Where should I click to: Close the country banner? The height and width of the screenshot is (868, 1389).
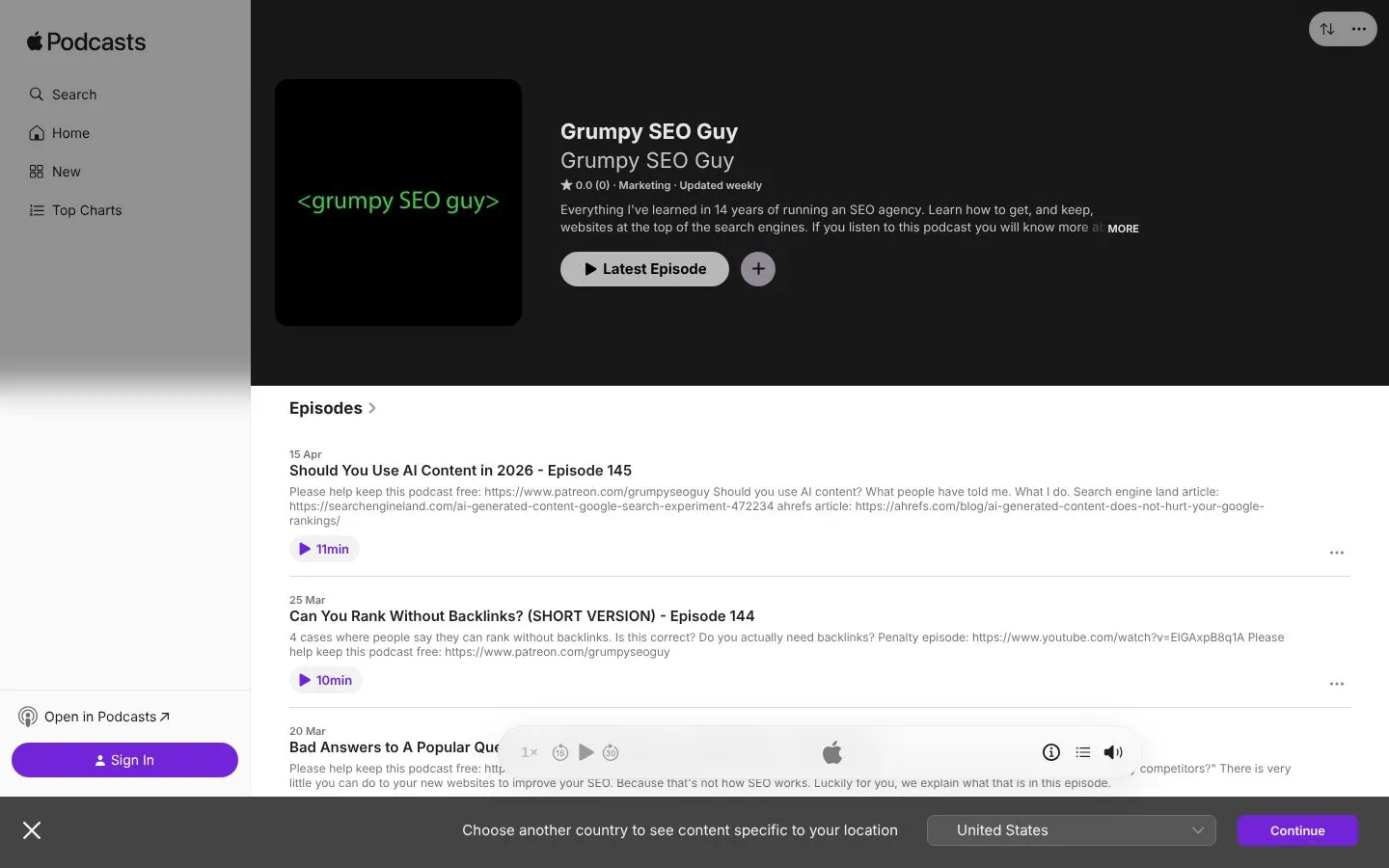[32, 830]
